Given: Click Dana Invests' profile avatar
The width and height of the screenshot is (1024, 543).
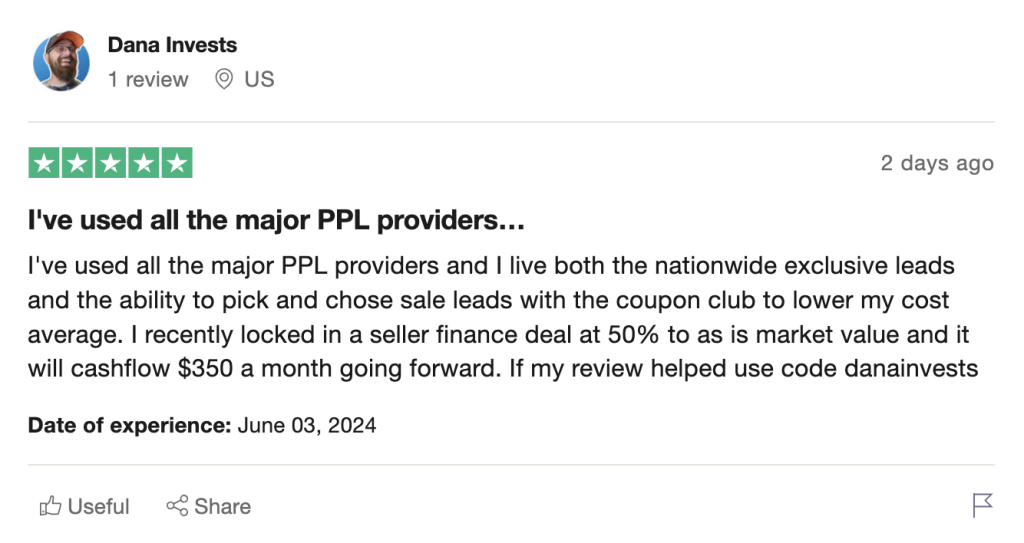Looking at the screenshot, I should (61, 62).
